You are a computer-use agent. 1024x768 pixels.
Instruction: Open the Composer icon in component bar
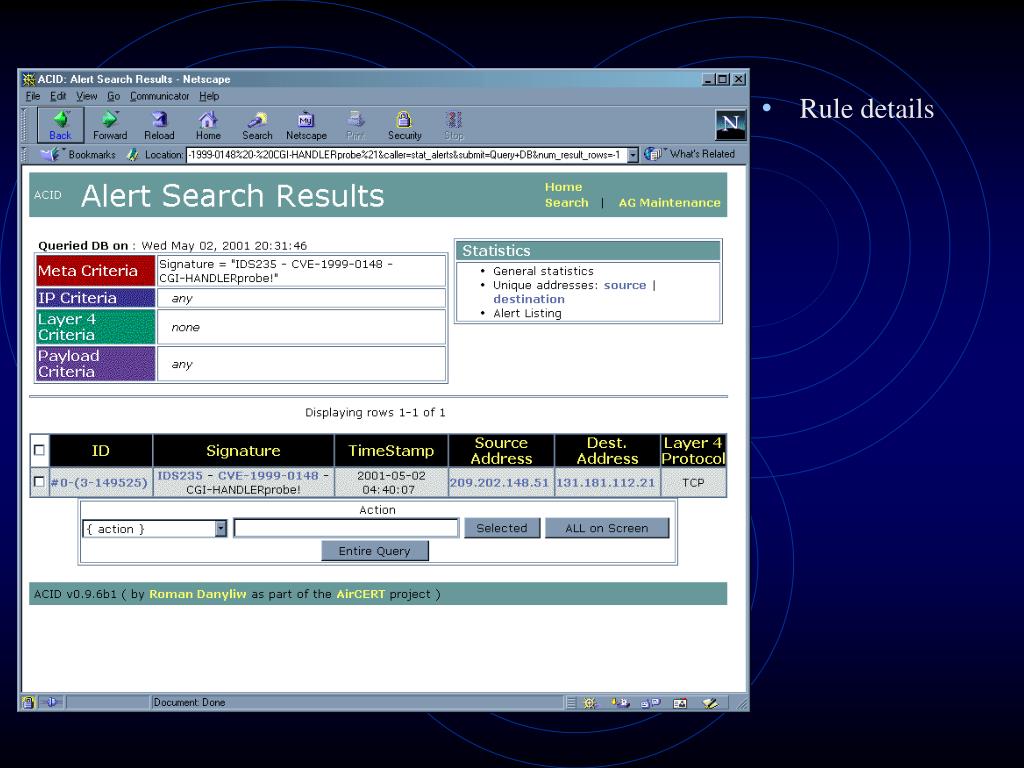[x=710, y=703]
